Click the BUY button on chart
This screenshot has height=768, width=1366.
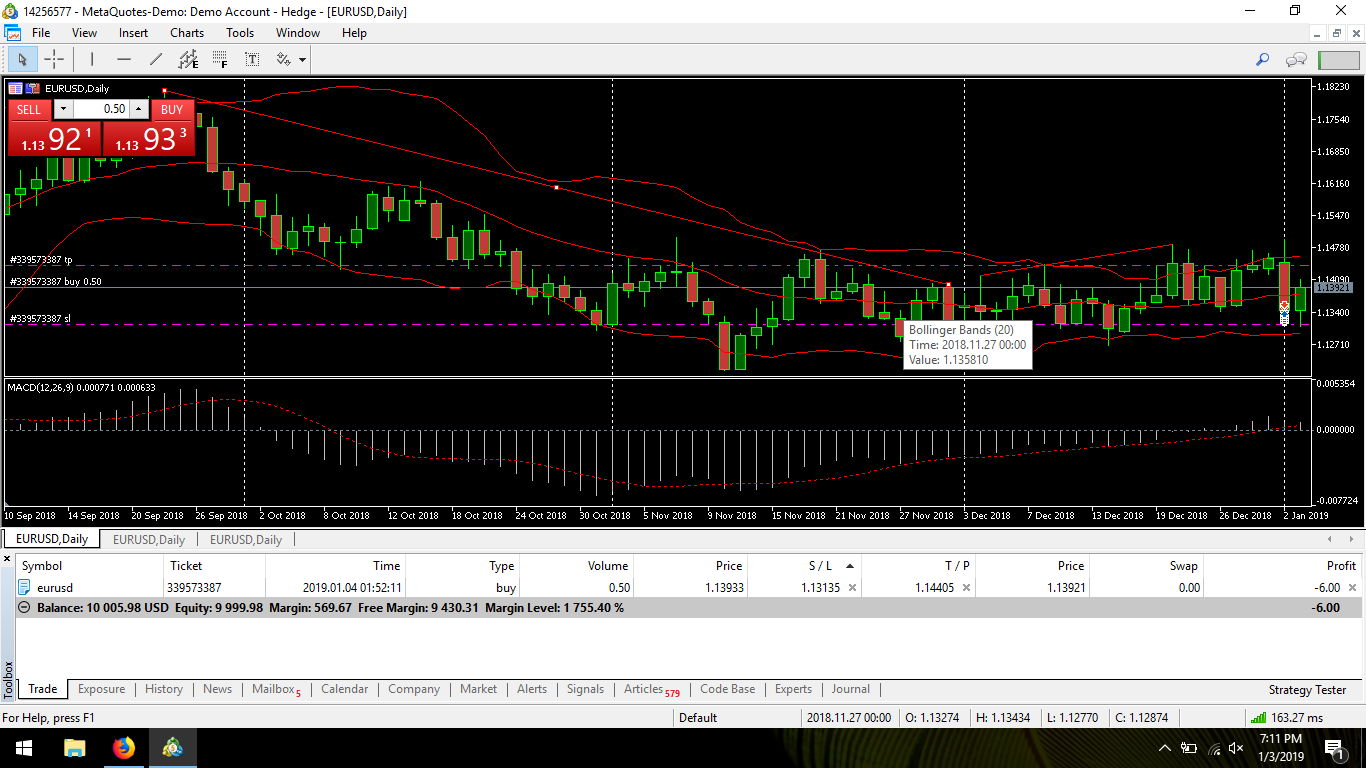[x=172, y=109]
